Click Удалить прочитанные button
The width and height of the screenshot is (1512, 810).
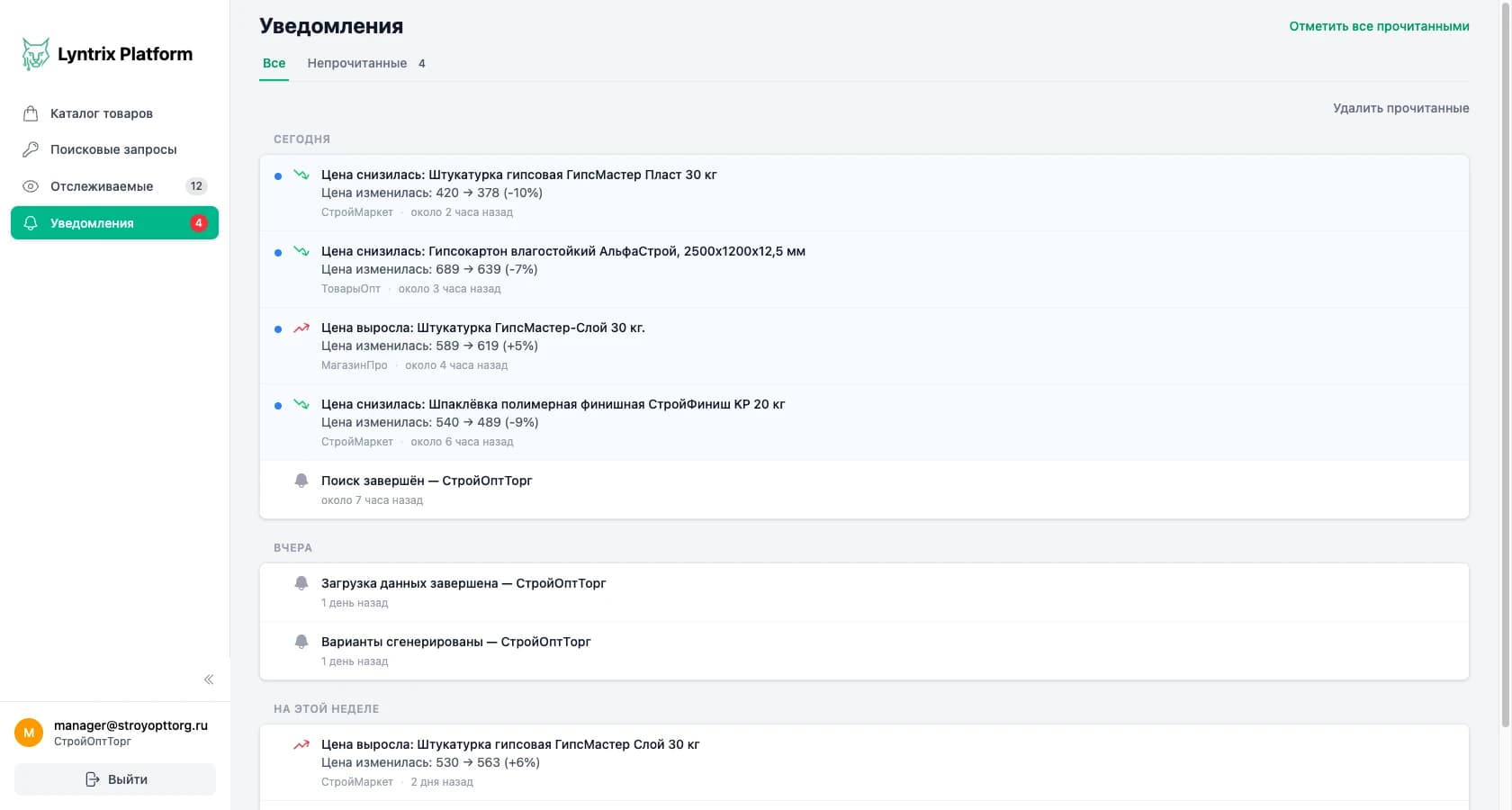[1400, 108]
